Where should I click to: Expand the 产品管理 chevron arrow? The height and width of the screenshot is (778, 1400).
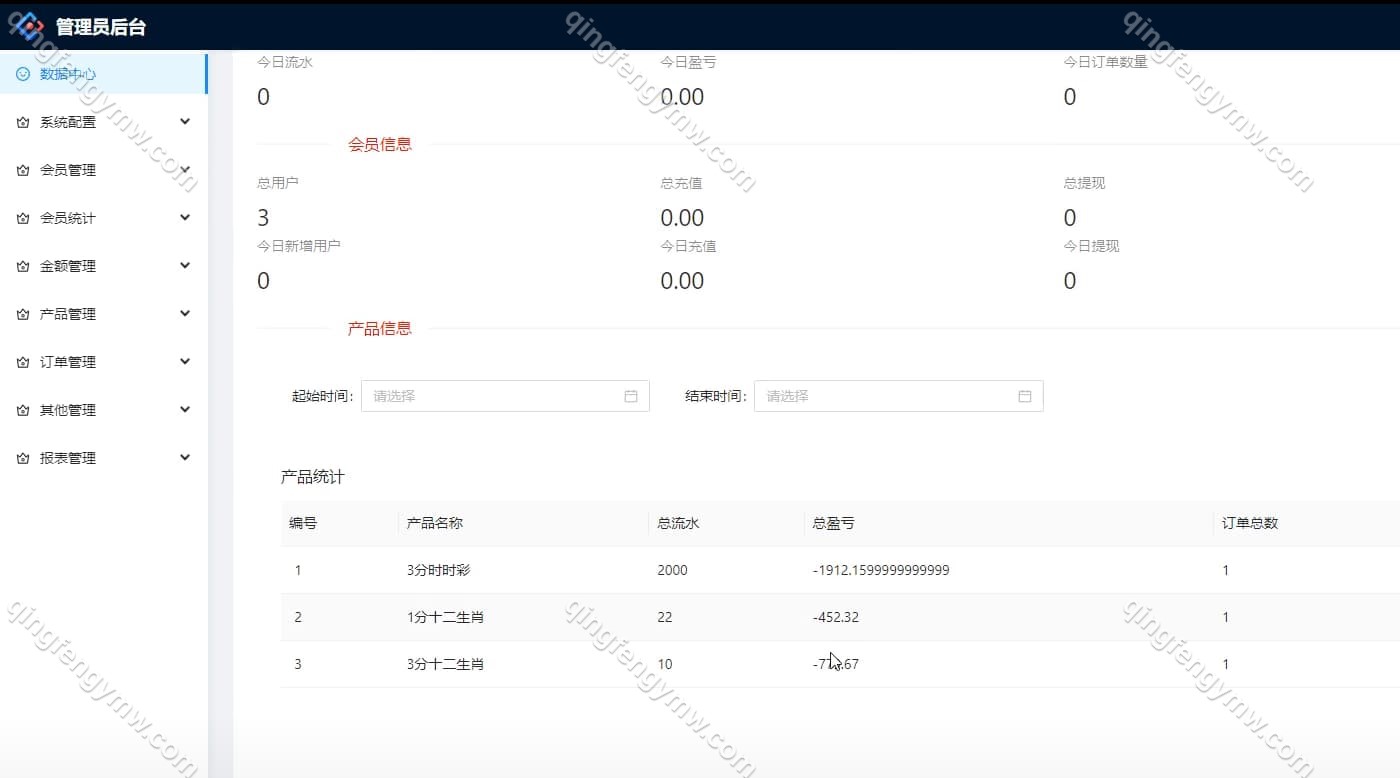pos(185,313)
